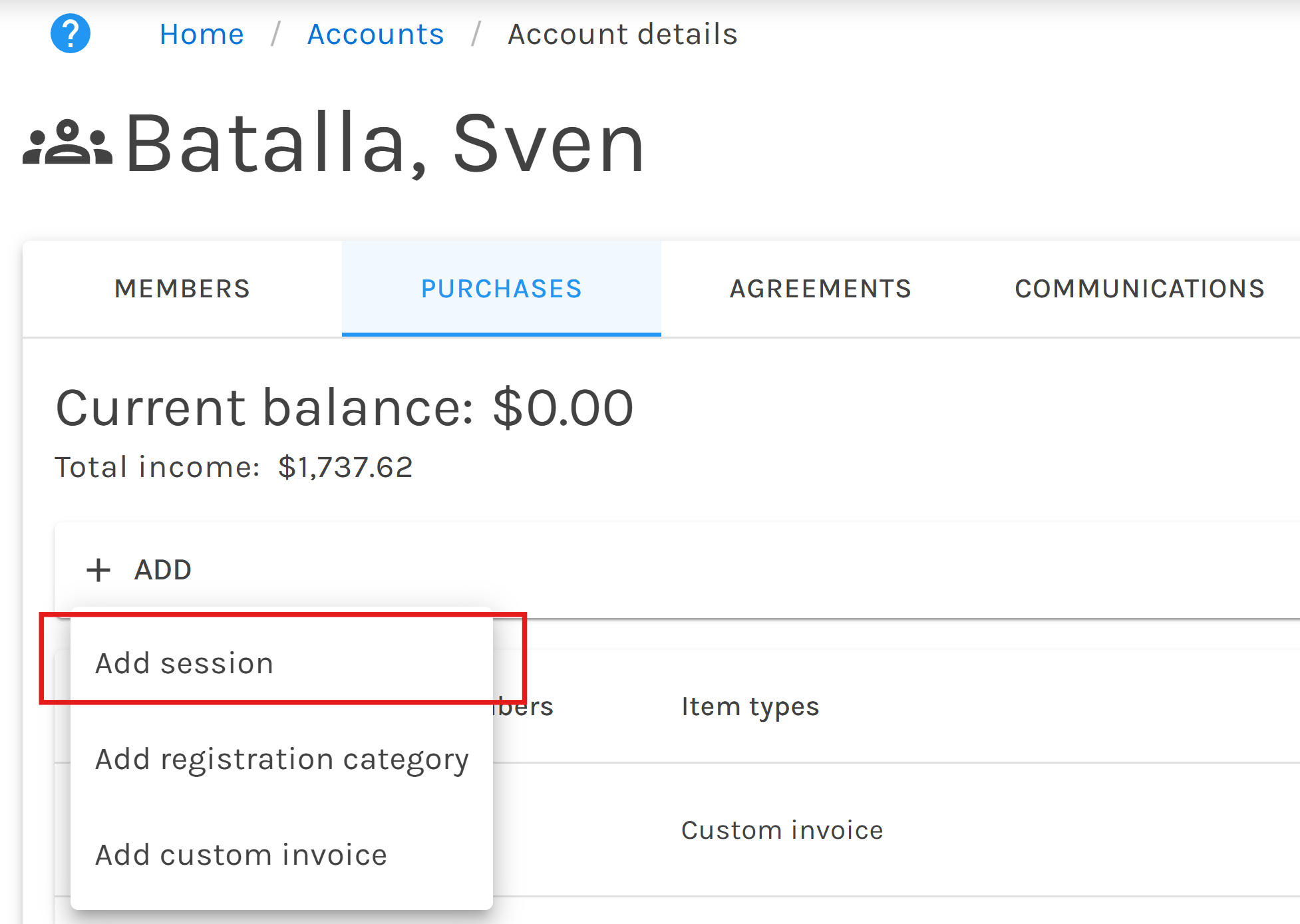This screenshot has width=1300, height=924.
Task: Select Add registration category option
Action: pyautogui.click(x=281, y=759)
